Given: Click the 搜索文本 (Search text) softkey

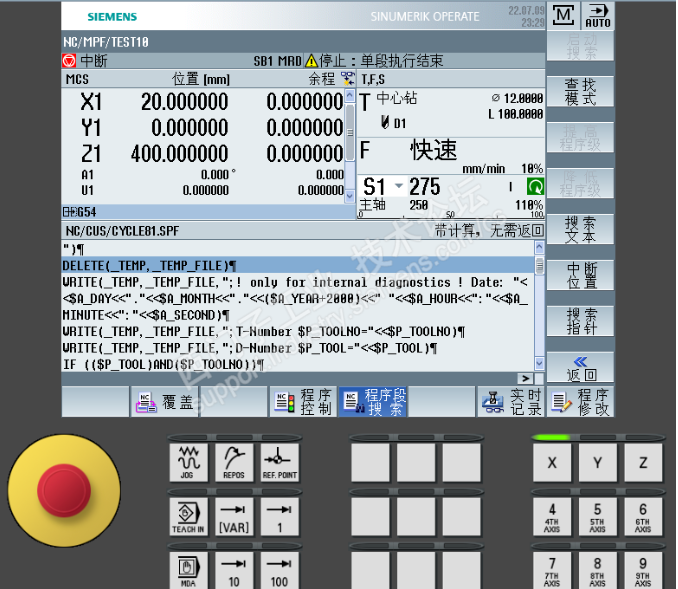Looking at the screenshot, I should (580, 230).
